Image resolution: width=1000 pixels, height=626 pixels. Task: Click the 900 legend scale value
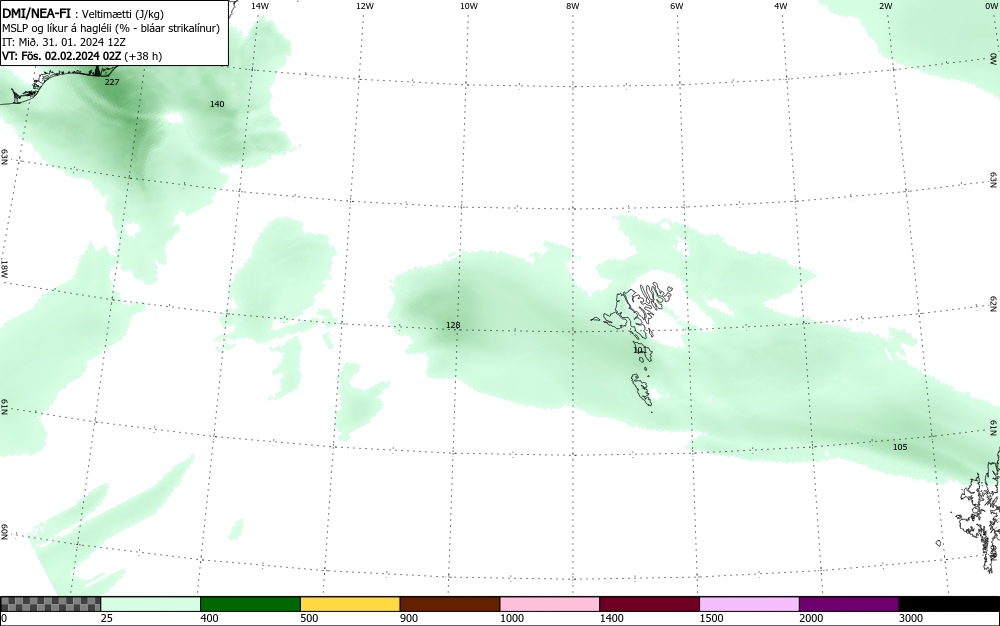point(409,618)
